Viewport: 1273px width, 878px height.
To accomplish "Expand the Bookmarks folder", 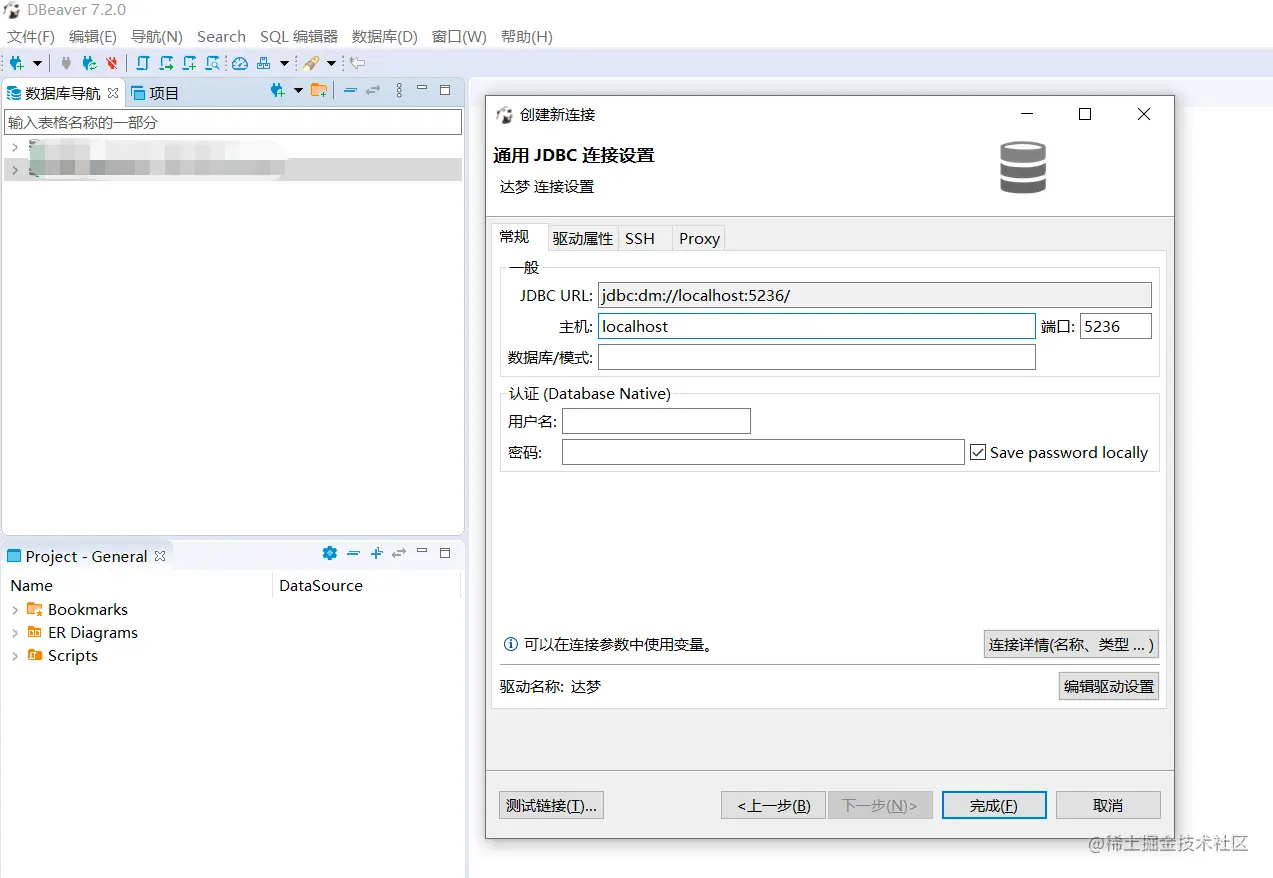I will click(15, 610).
